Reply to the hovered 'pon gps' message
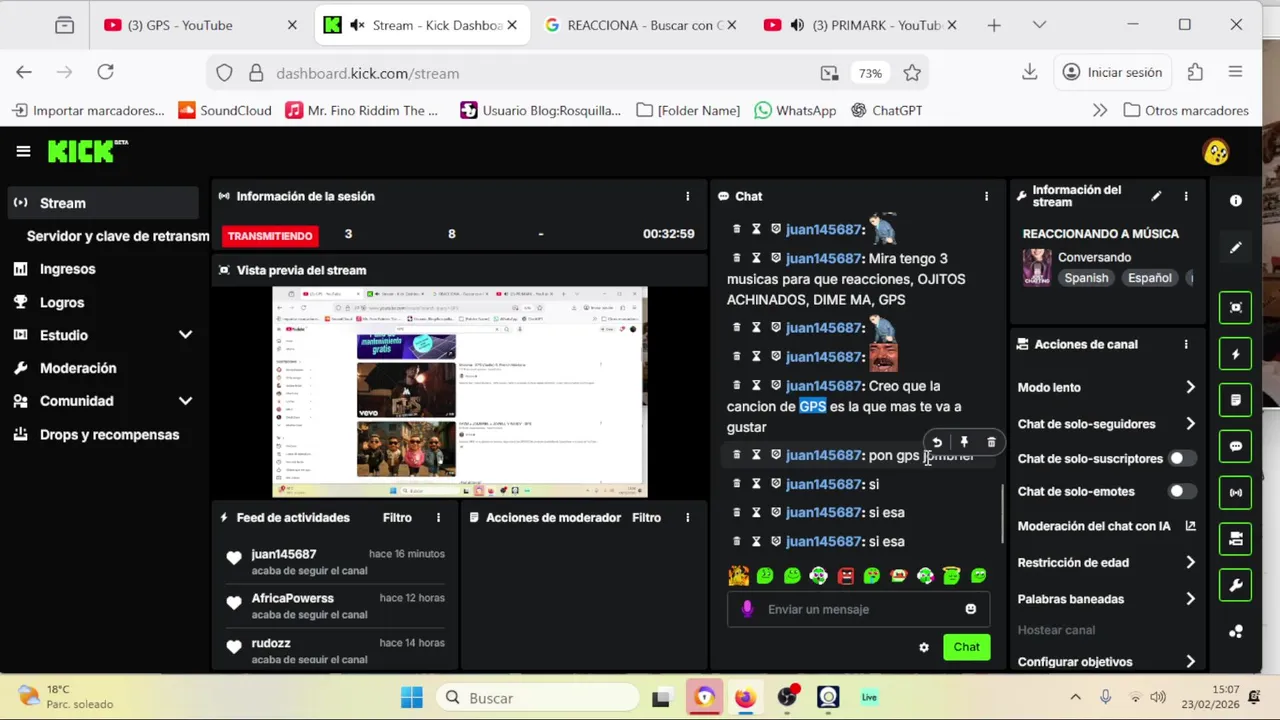The image size is (1280, 720). coord(937,442)
